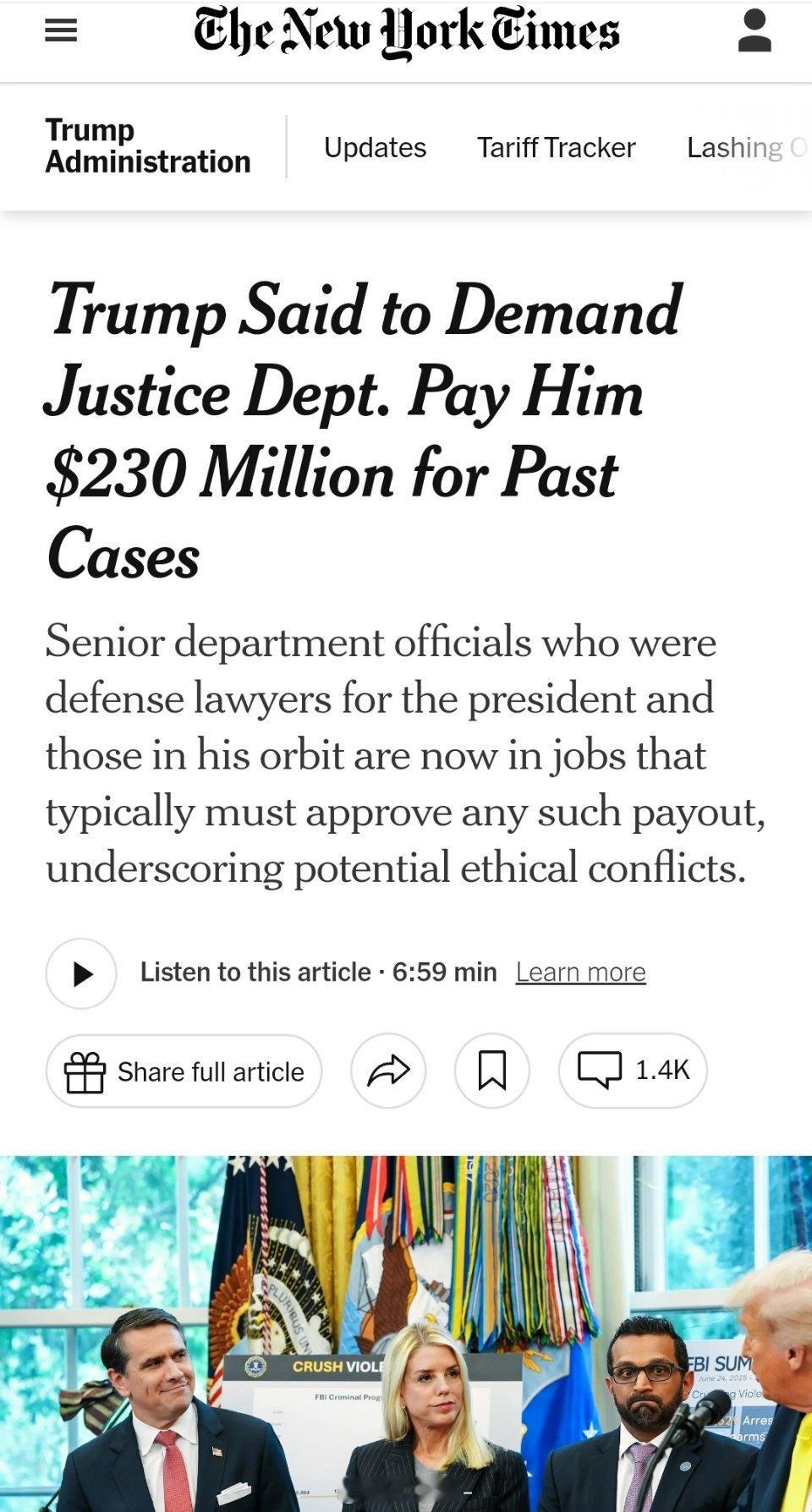Image resolution: width=812 pixels, height=1512 pixels.
Task: Open the account profile icon
Action: pos(754,32)
